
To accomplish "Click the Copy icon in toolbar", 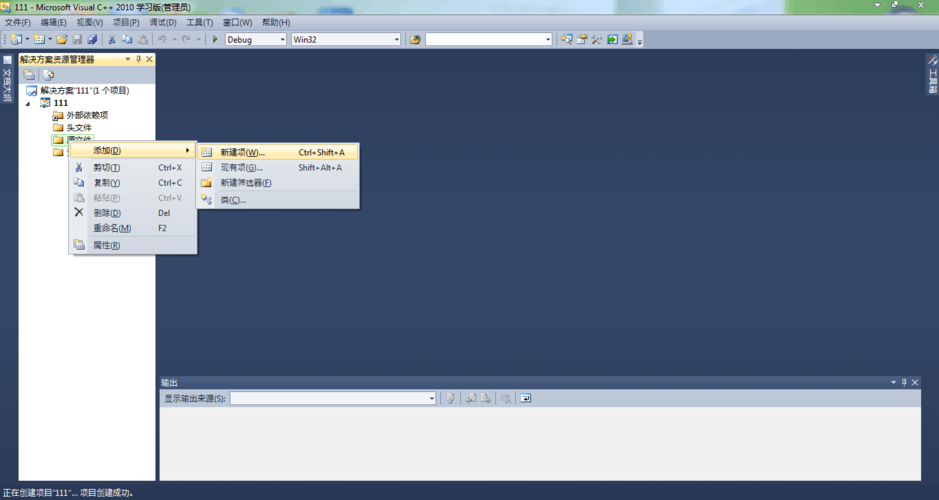I will [x=127, y=40].
